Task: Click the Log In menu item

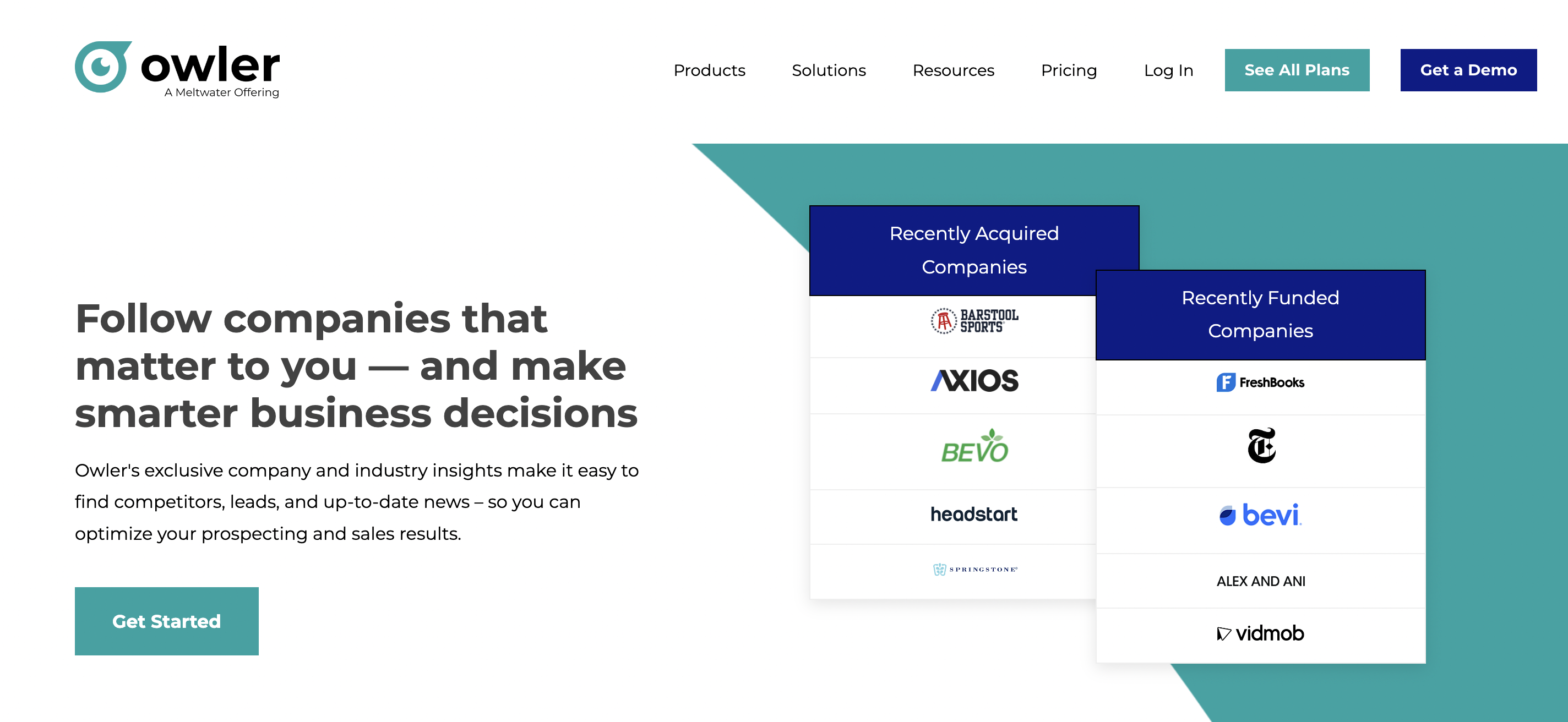Action: click(x=1168, y=69)
